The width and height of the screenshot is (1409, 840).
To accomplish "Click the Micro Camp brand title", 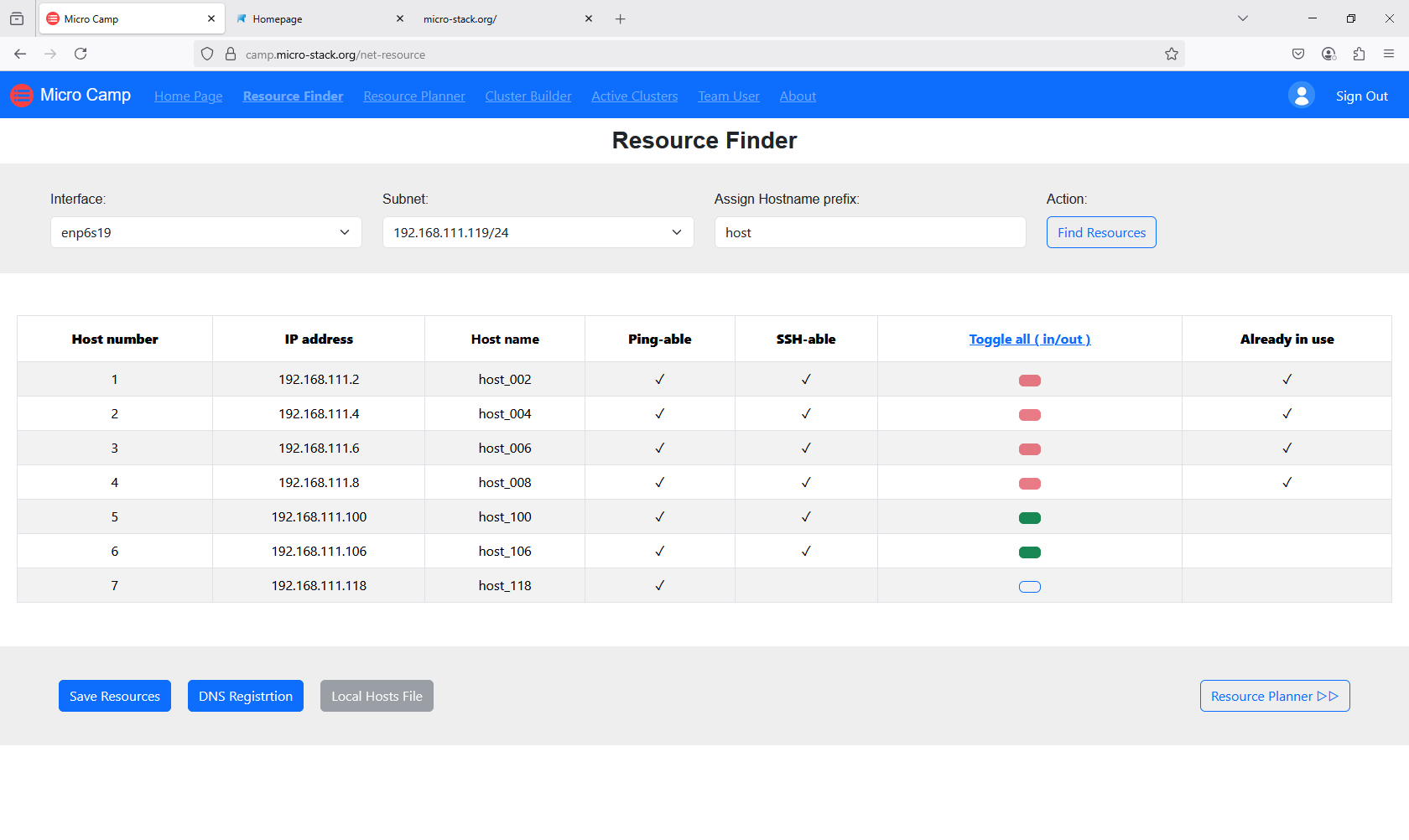I will coord(86,96).
